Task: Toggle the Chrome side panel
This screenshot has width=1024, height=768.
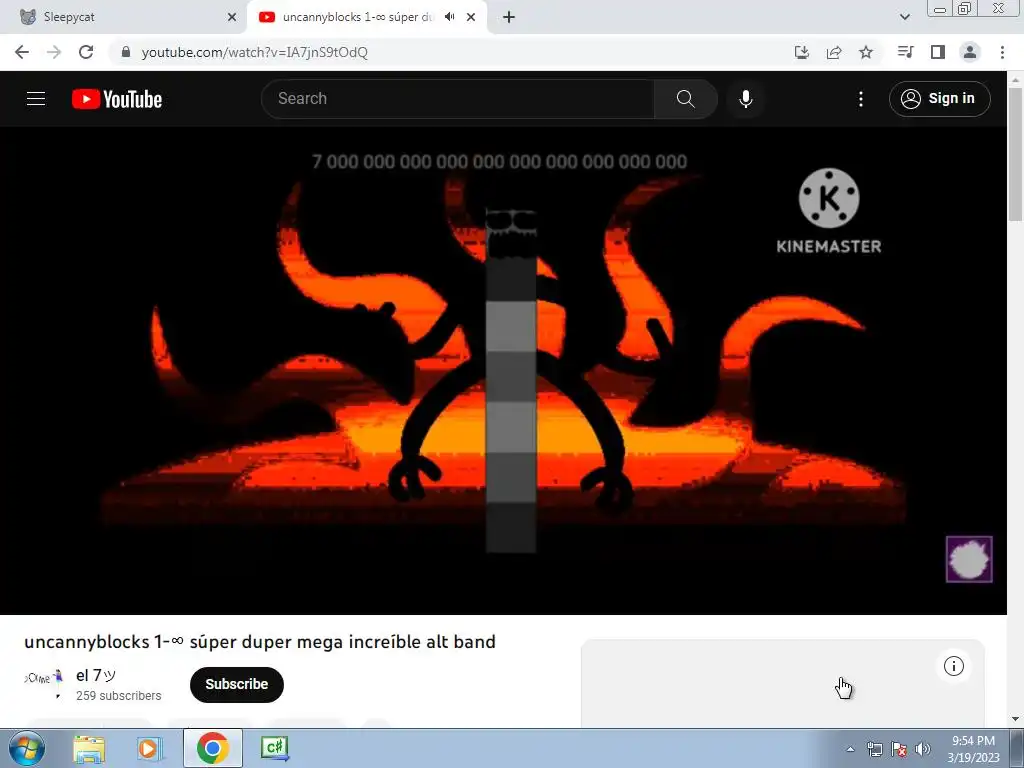Action: pos(938,52)
